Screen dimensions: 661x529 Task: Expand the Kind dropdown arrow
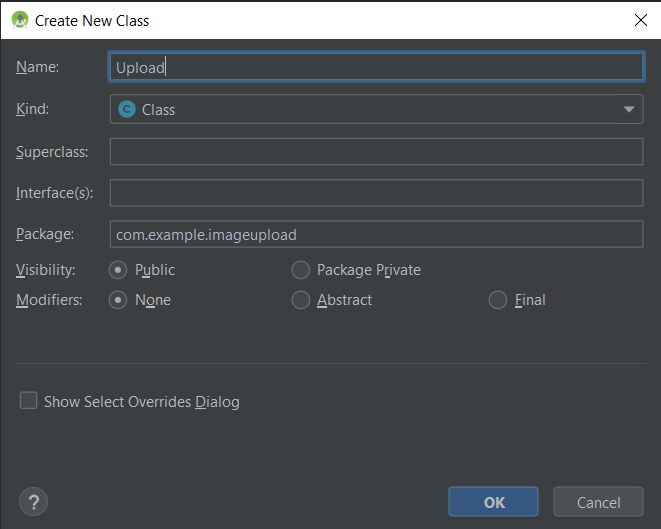(629, 109)
